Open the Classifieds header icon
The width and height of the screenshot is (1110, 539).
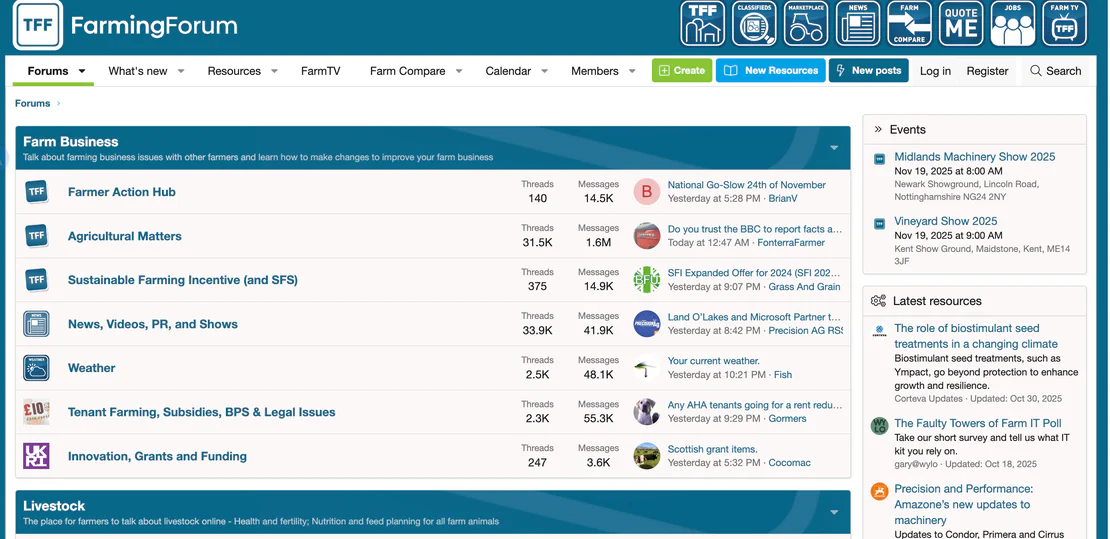click(x=754, y=23)
